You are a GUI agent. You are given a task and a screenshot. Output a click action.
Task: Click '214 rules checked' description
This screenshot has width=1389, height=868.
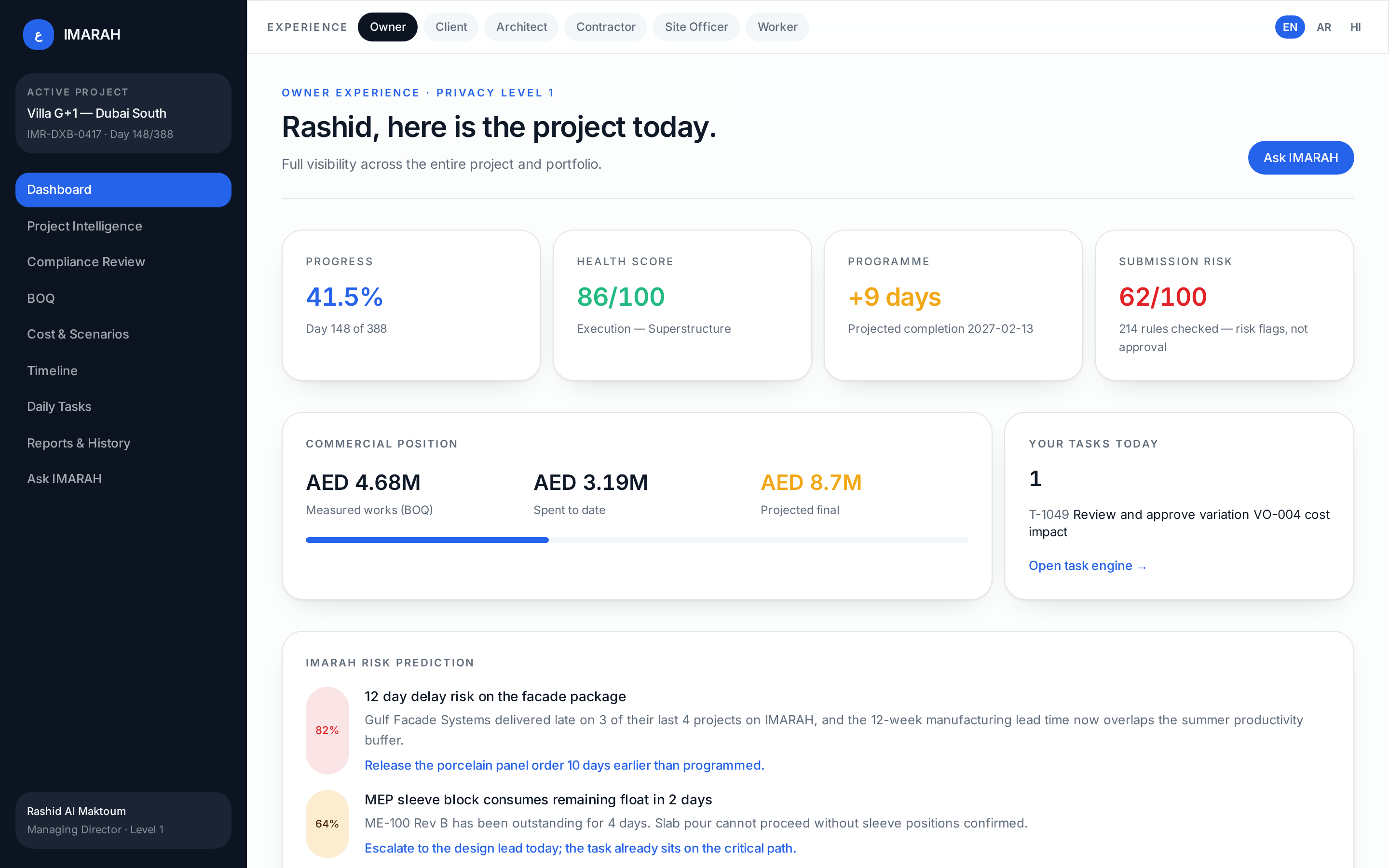coord(1213,338)
